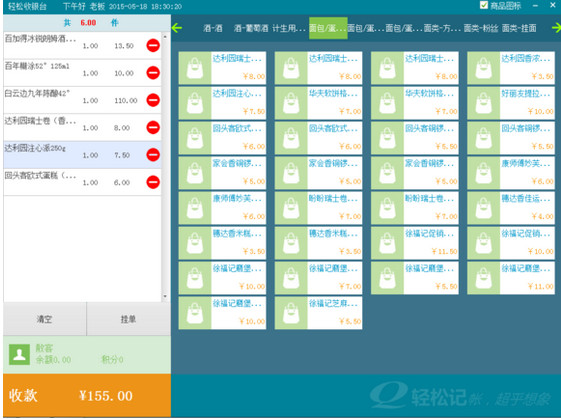Select cart row 达利园注心派250g

(82, 155)
